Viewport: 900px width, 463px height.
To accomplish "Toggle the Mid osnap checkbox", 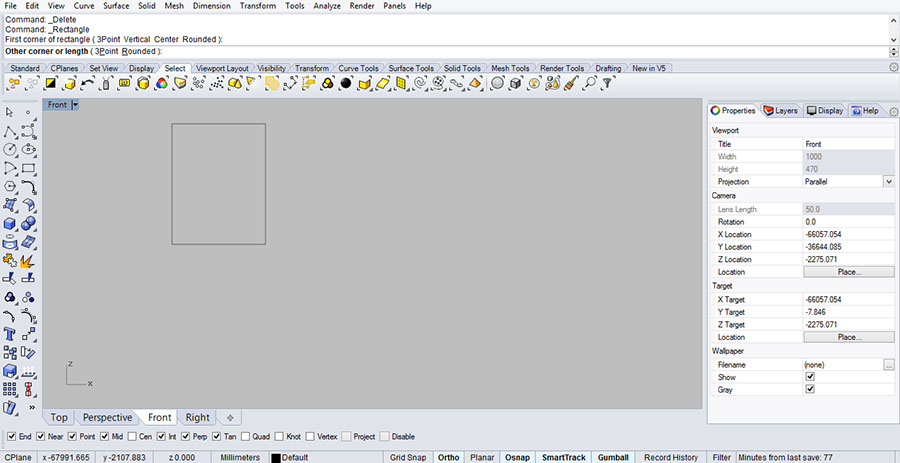I will 104,437.
